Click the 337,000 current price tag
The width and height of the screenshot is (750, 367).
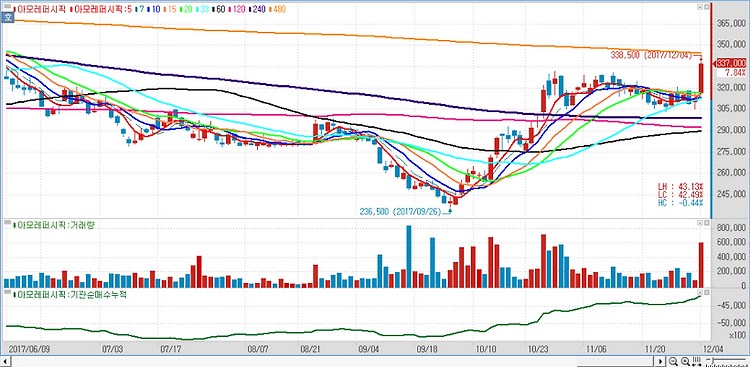click(730, 63)
